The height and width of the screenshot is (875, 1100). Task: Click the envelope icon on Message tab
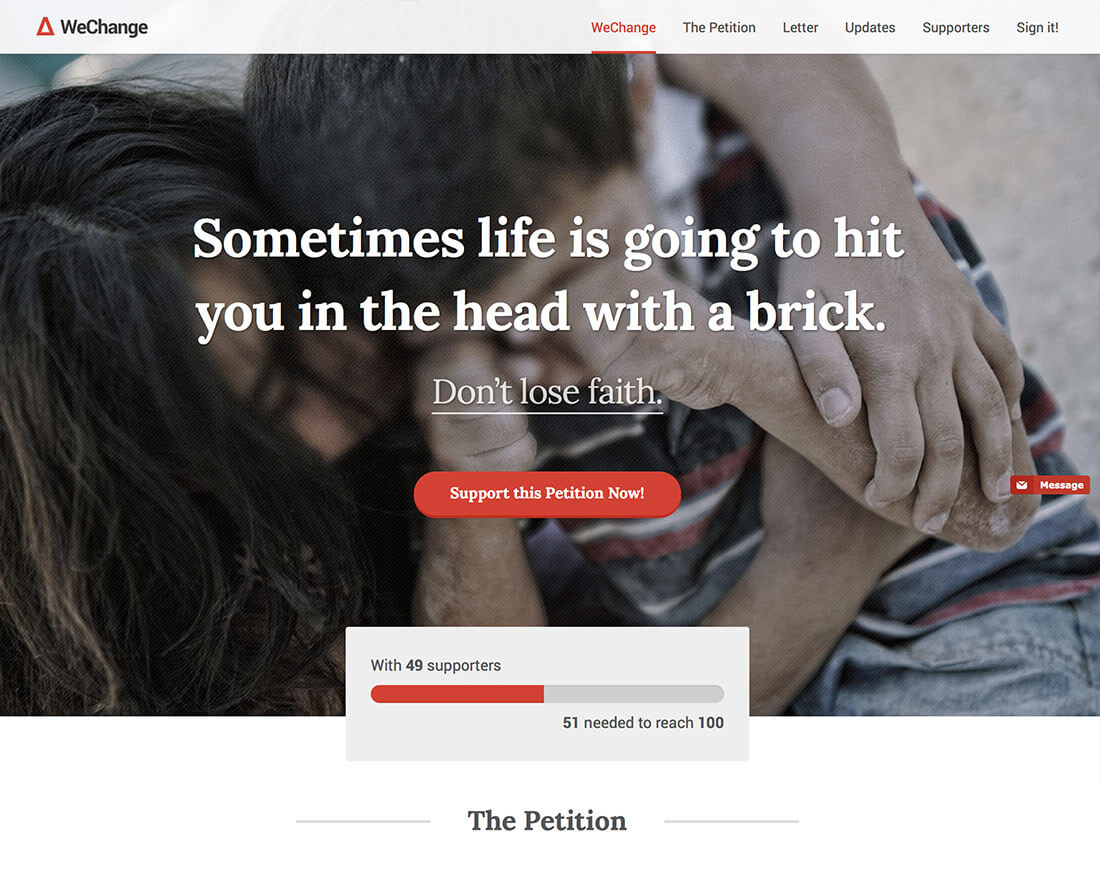point(1022,485)
